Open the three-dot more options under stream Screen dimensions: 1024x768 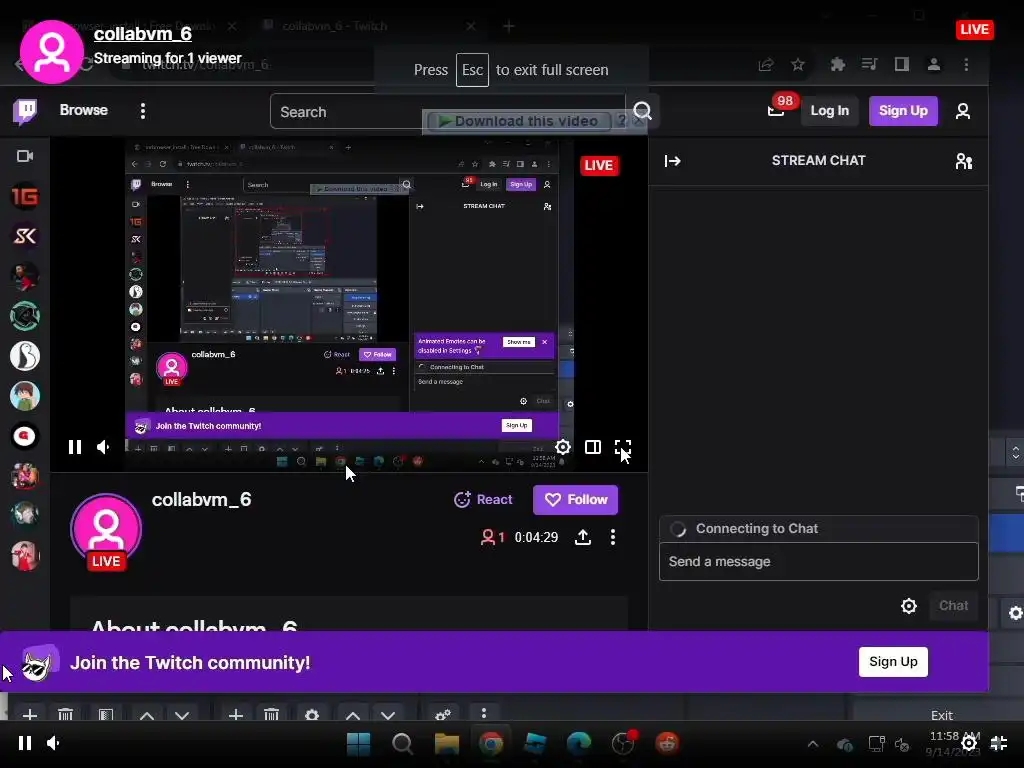coord(613,537)
